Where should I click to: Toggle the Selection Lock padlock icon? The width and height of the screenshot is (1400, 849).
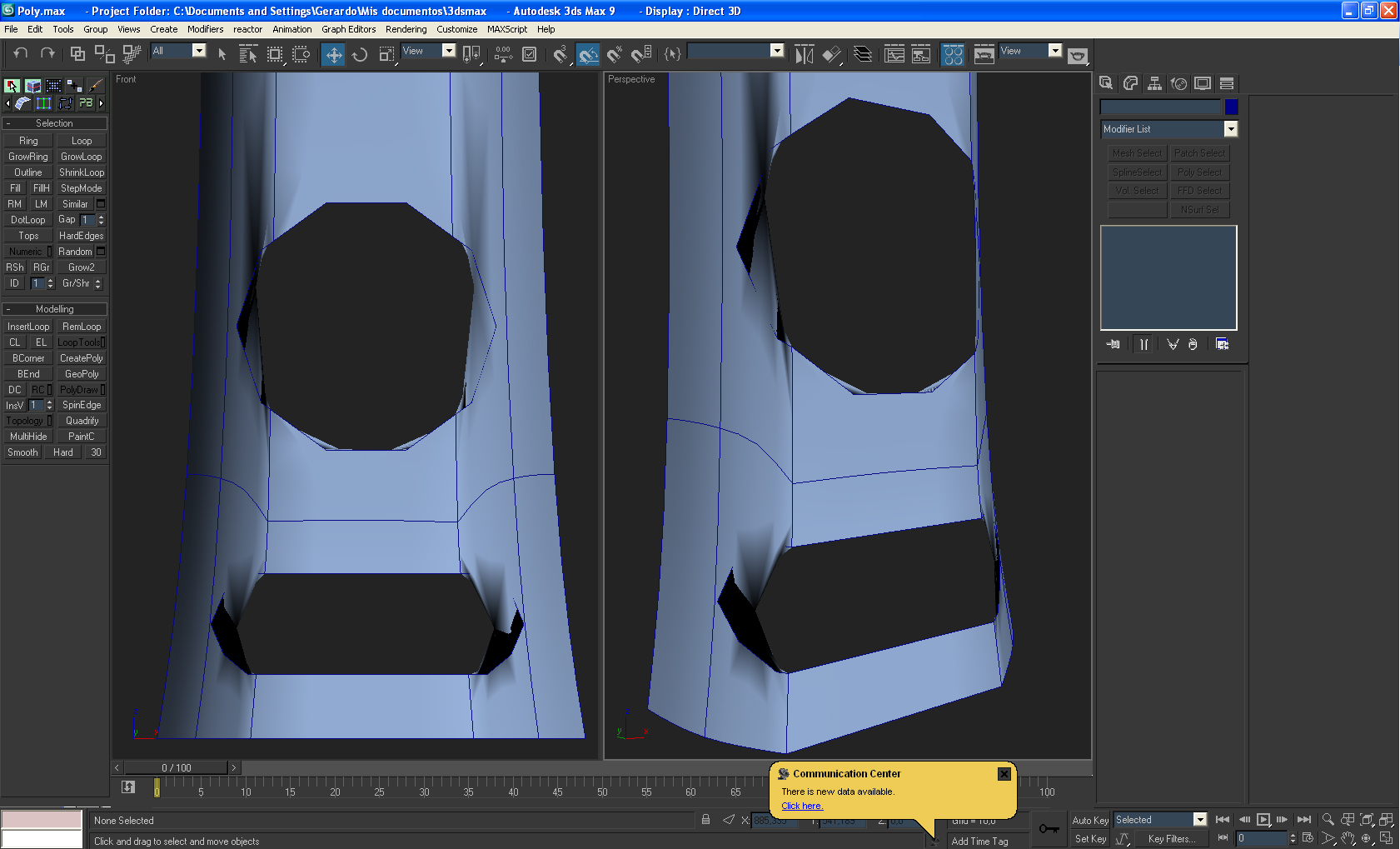point(705,820)
